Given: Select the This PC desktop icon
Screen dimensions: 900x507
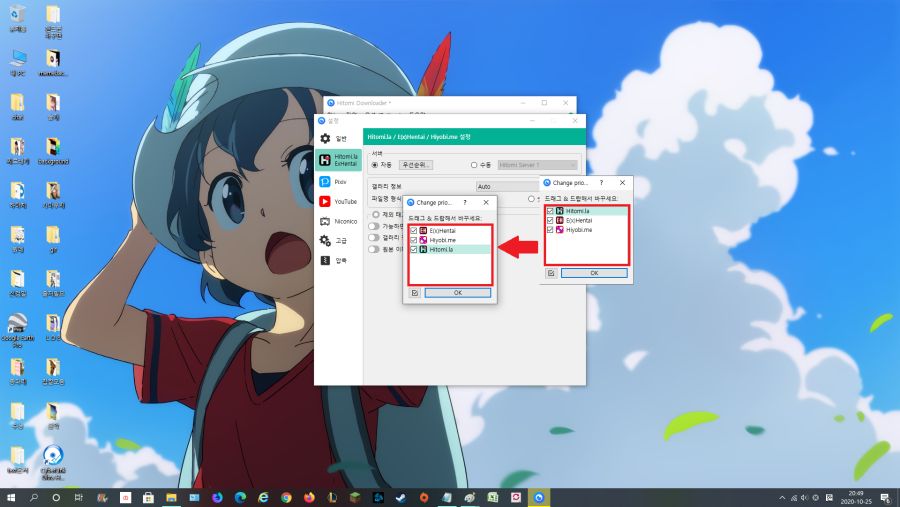Looking at the screenshot, I should pyautogui.click(x=17, y=62).
